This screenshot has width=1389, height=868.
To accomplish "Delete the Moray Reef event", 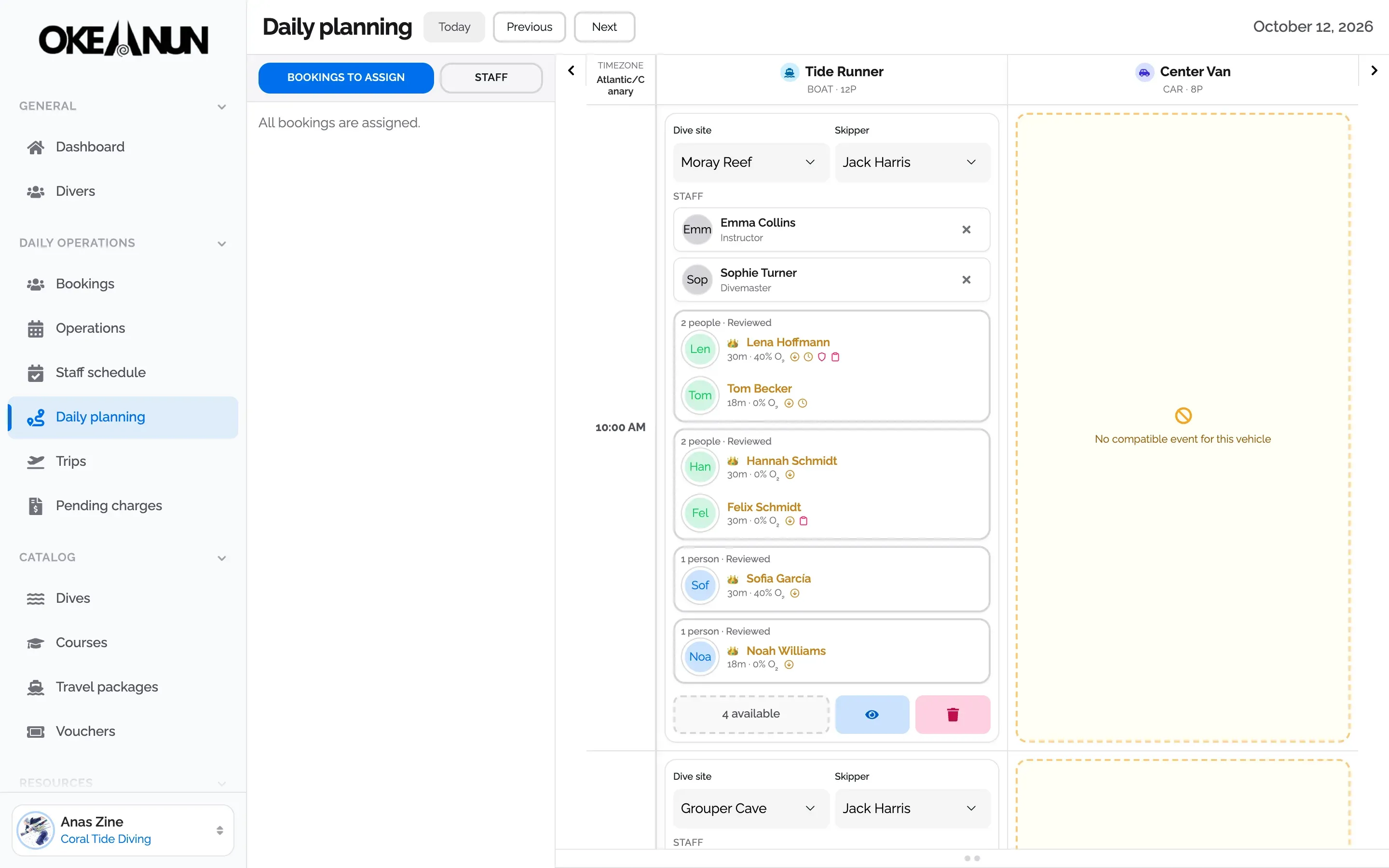I will pyautogui.click(x=953, y=714).
